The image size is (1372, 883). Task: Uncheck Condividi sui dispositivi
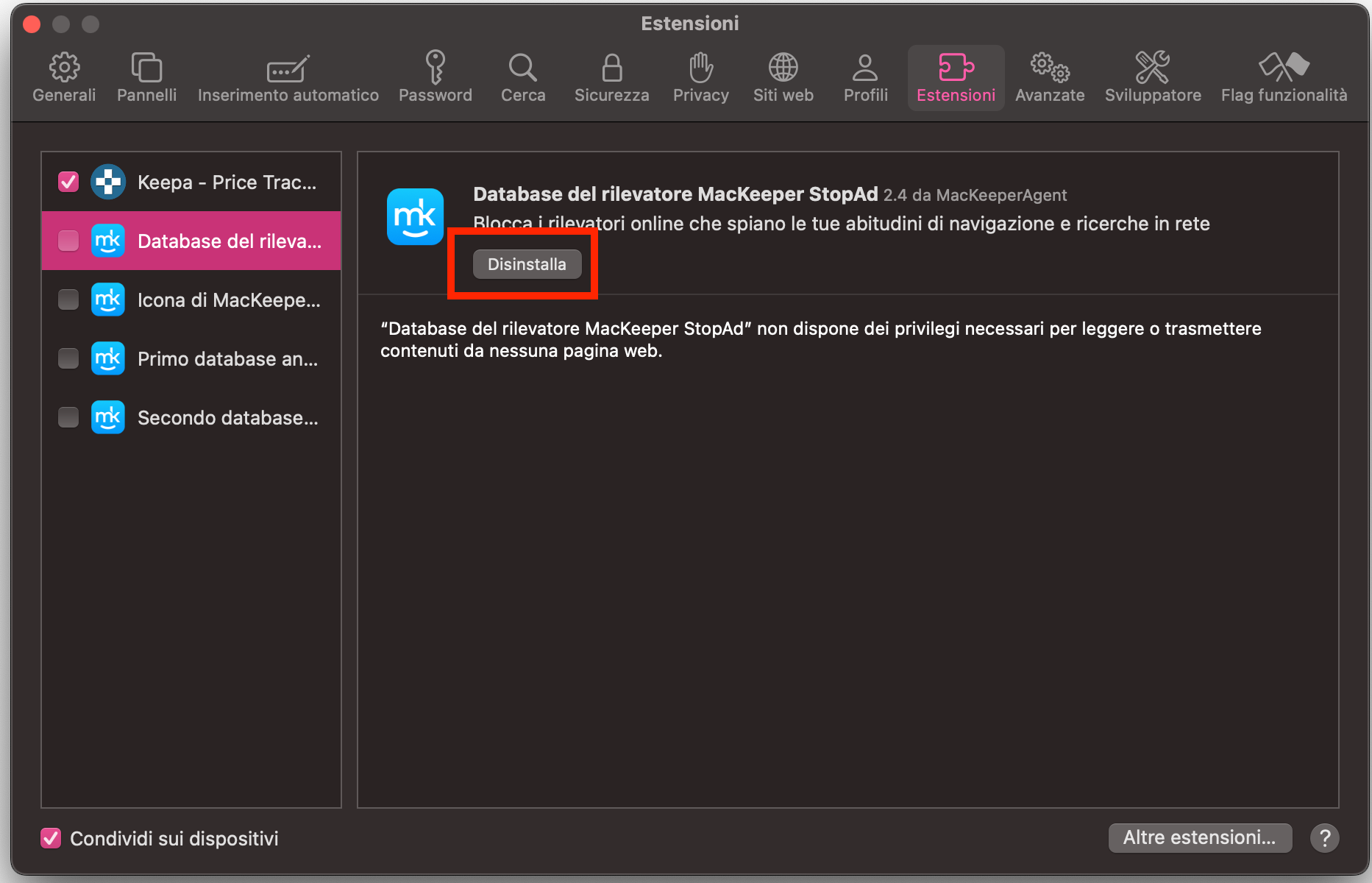point(50,838)
